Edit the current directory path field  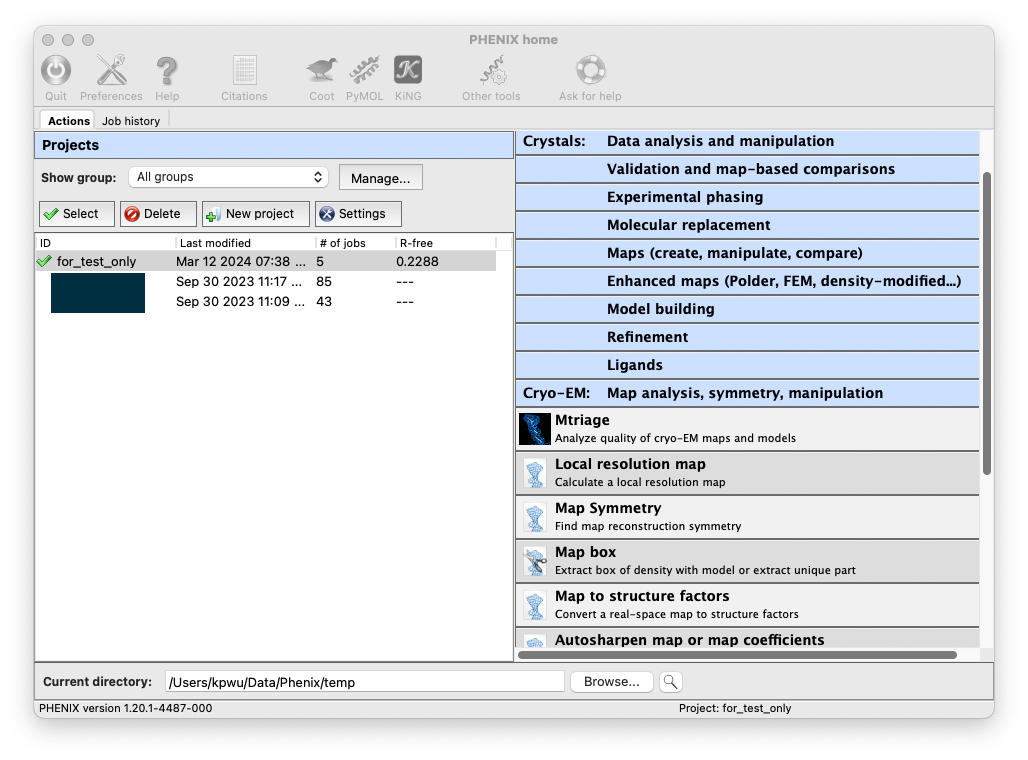pos(365,681)
